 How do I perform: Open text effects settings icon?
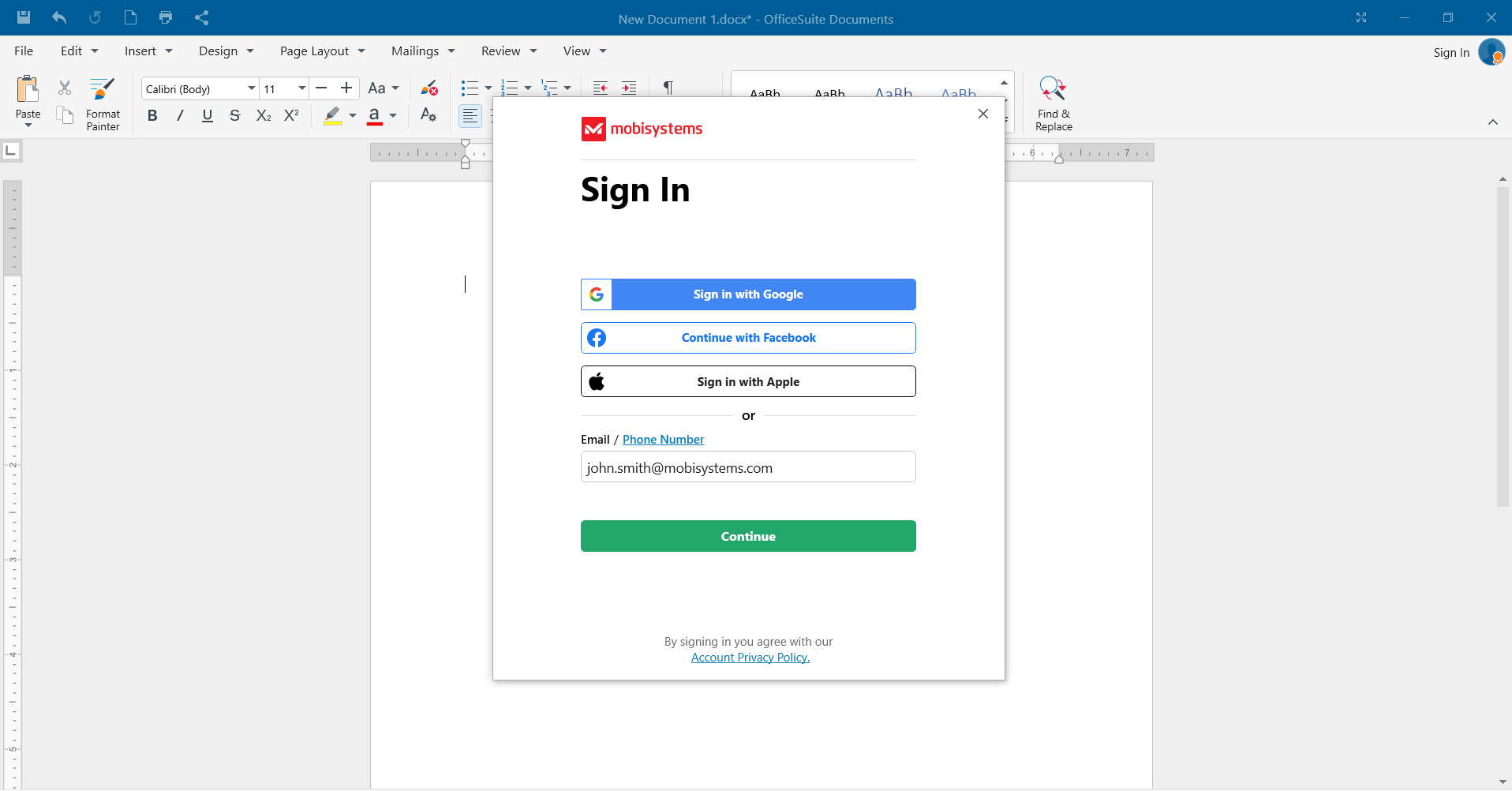point(429,115)
